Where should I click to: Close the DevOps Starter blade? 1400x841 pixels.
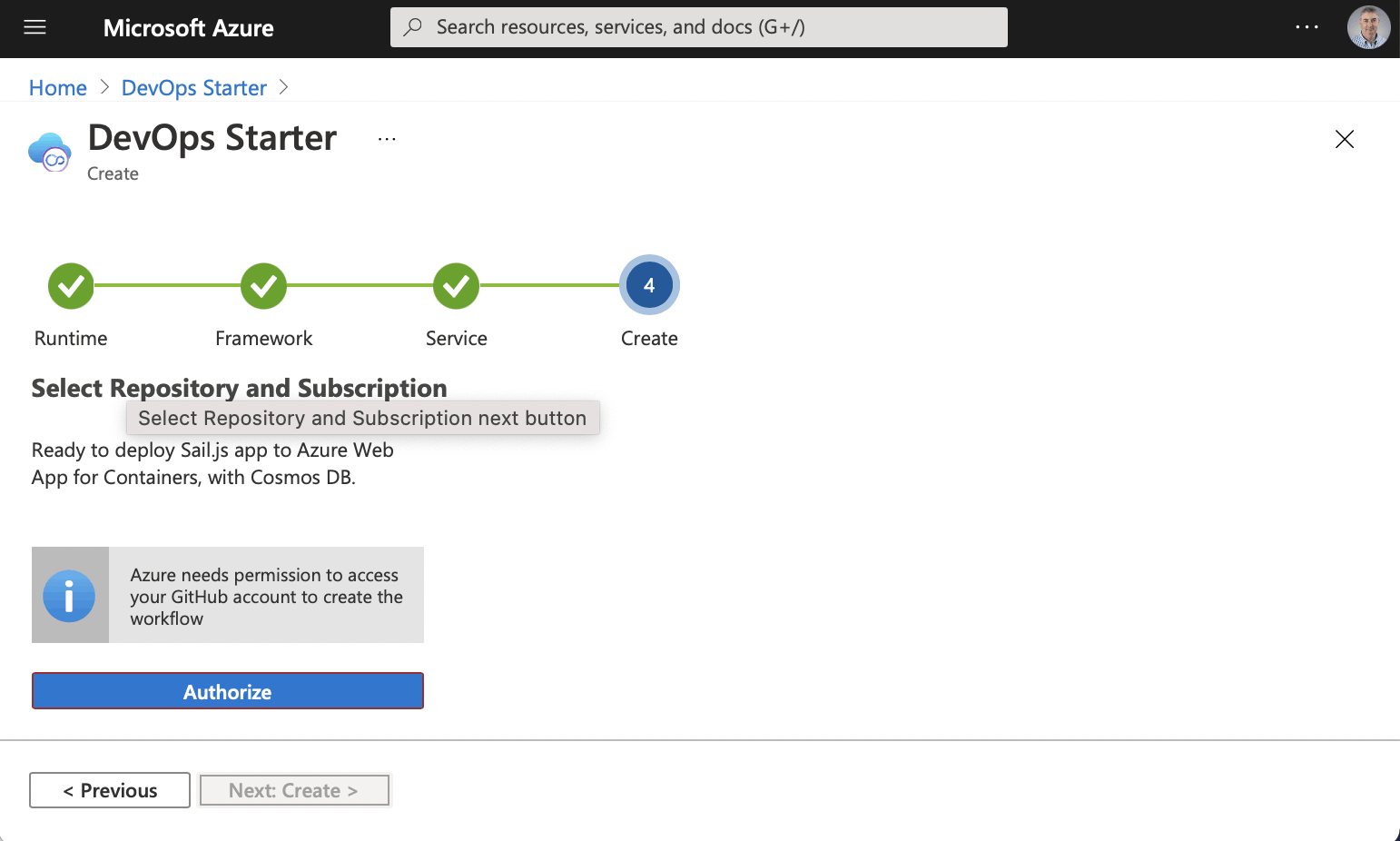[x=1345, y=139]
